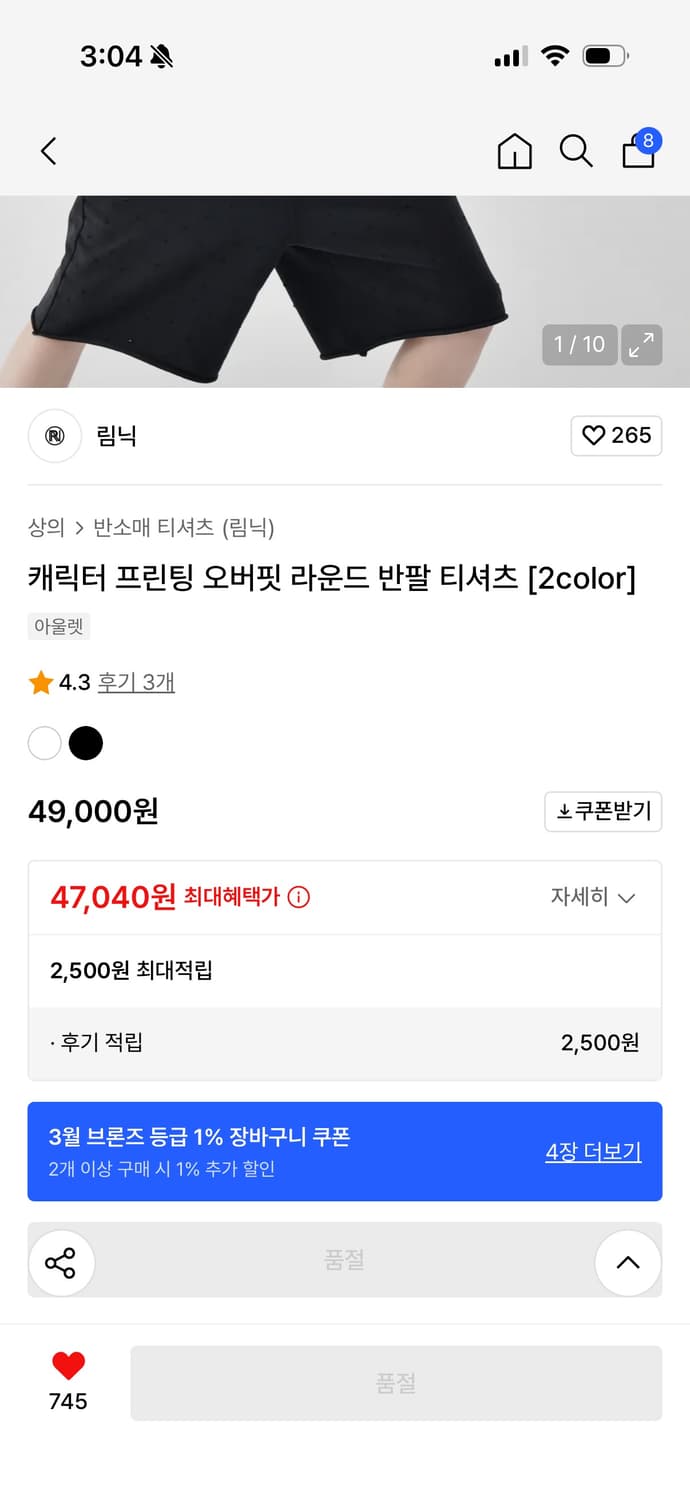Expand 4장 더보기 coupon list
The image size is (690, 1500).
[593, 1151]
